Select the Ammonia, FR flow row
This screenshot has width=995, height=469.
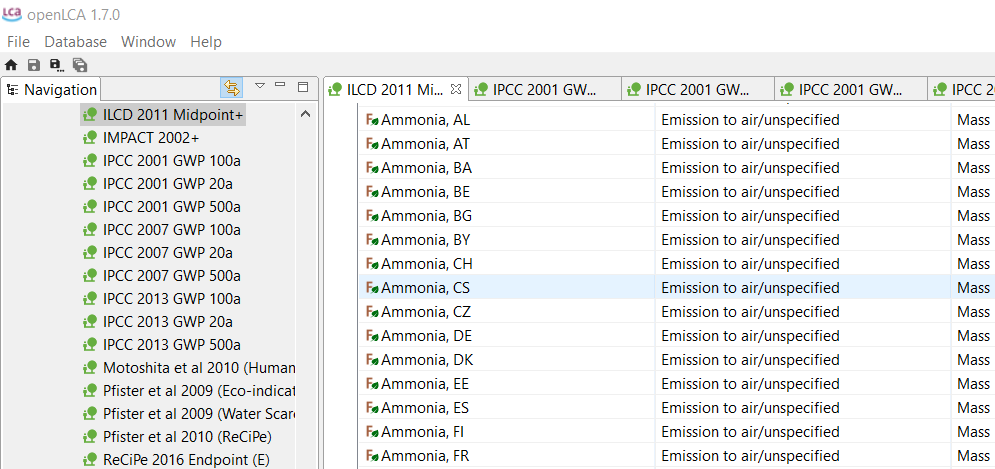coord(676,456)
